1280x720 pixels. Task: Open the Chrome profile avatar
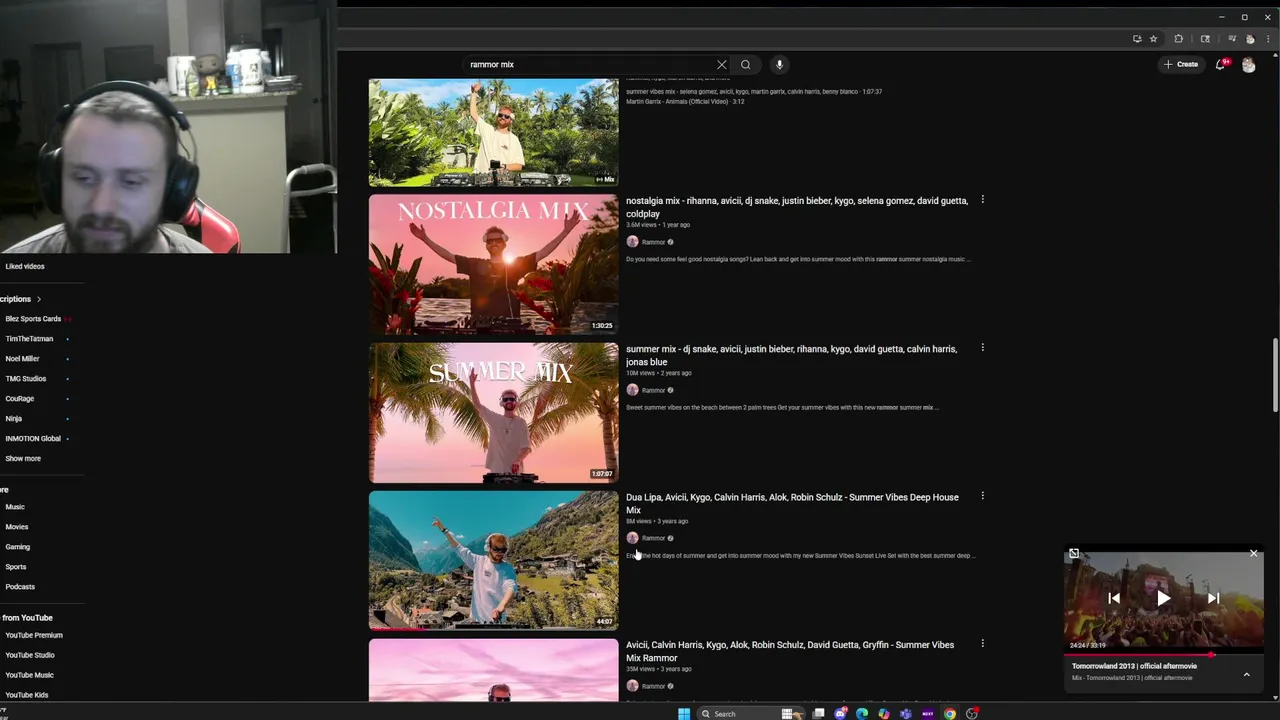(x=1250, y=39)
